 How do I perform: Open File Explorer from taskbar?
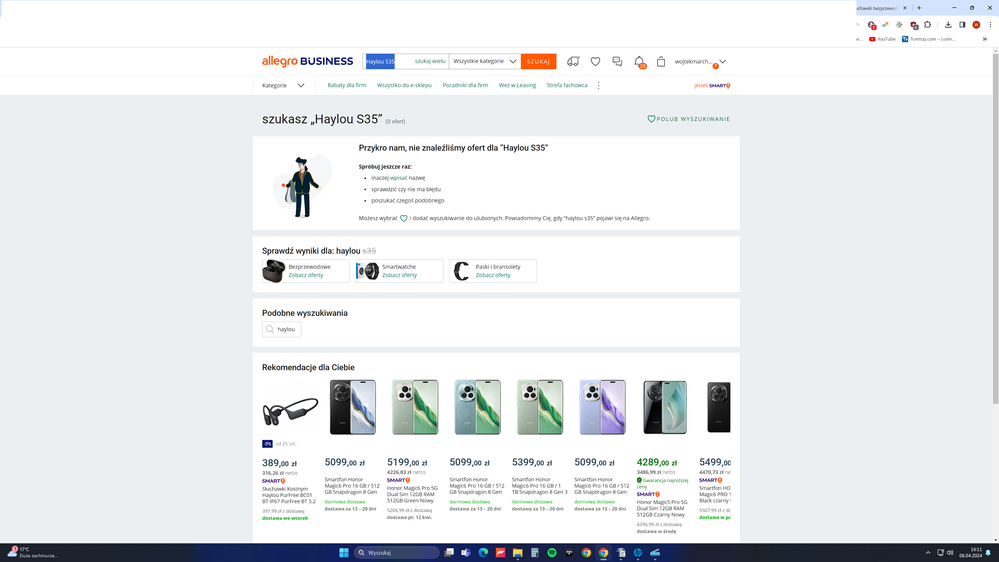coord(517,552)
